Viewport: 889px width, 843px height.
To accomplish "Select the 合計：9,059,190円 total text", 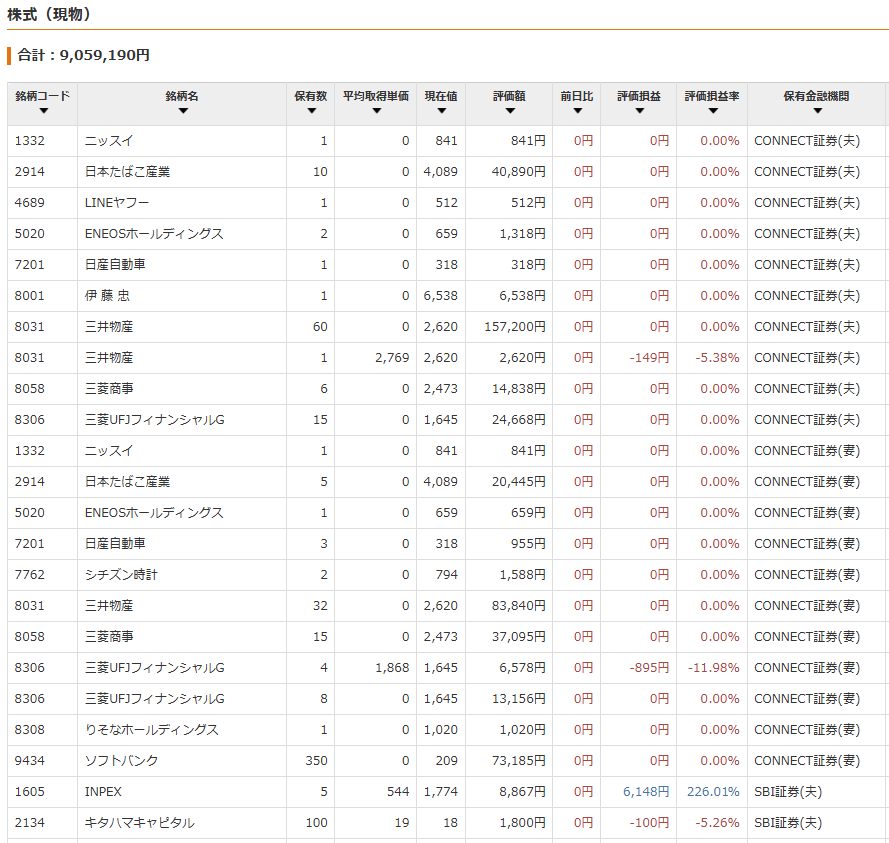I will pyautogui.click(x=83, y=55).
